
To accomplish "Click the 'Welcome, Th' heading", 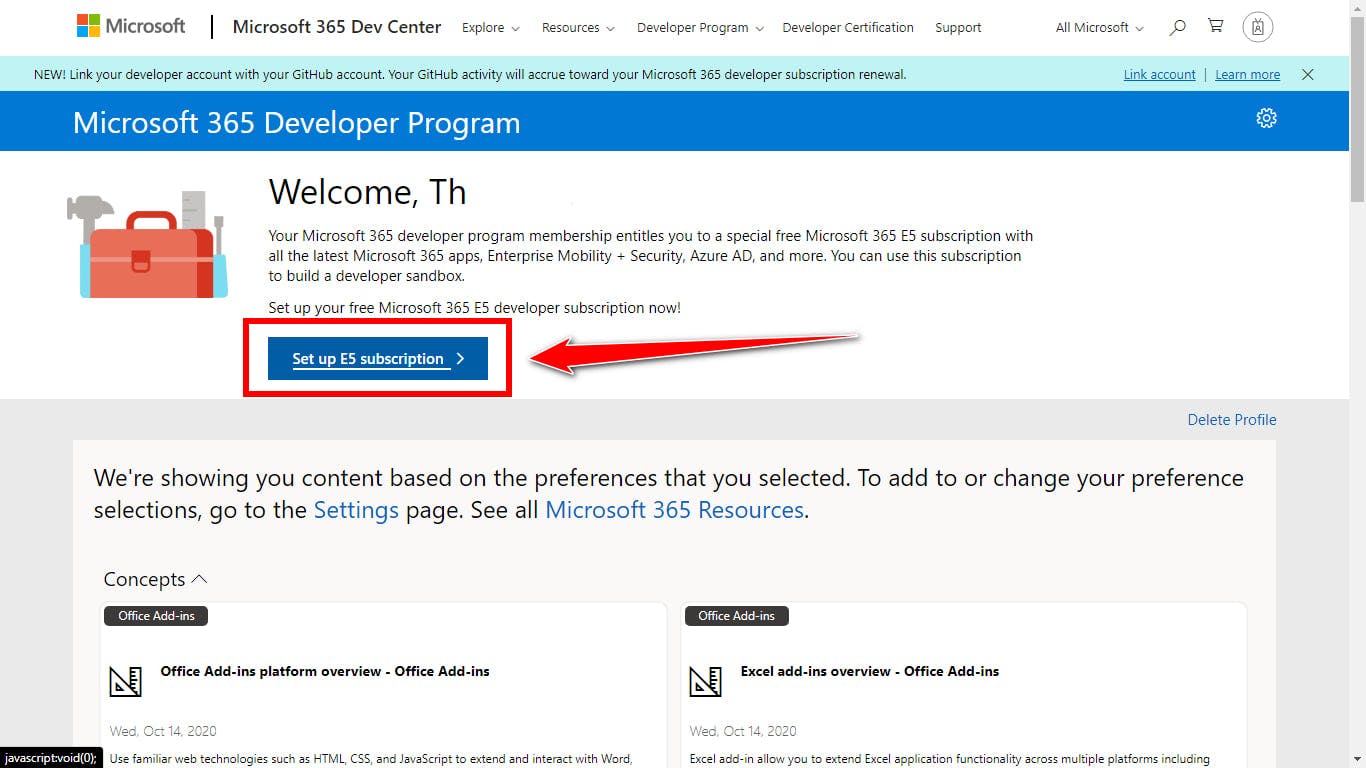I will tap(368, 191).
